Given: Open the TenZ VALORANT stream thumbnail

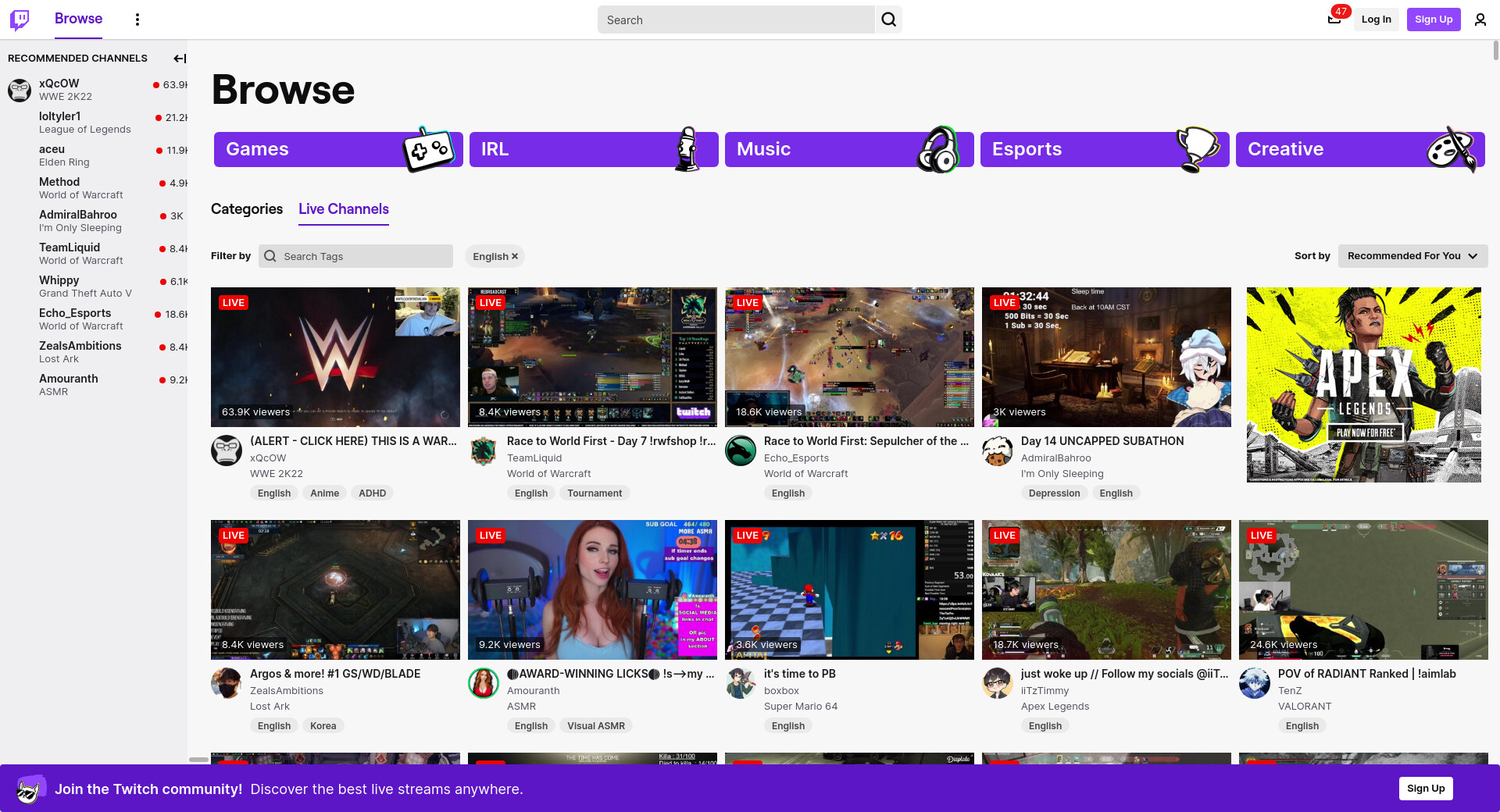Looking at the screenshot, I should click(x=1363, y=589).
